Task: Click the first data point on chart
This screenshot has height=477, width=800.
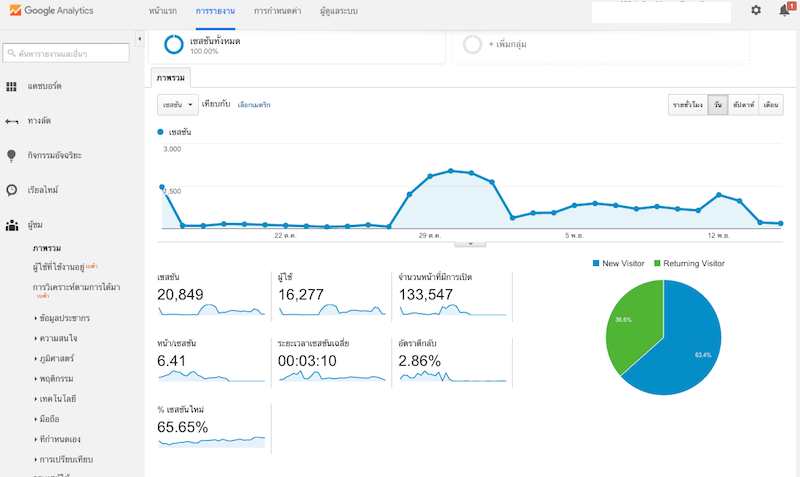Action: click(x=162, y=187)
